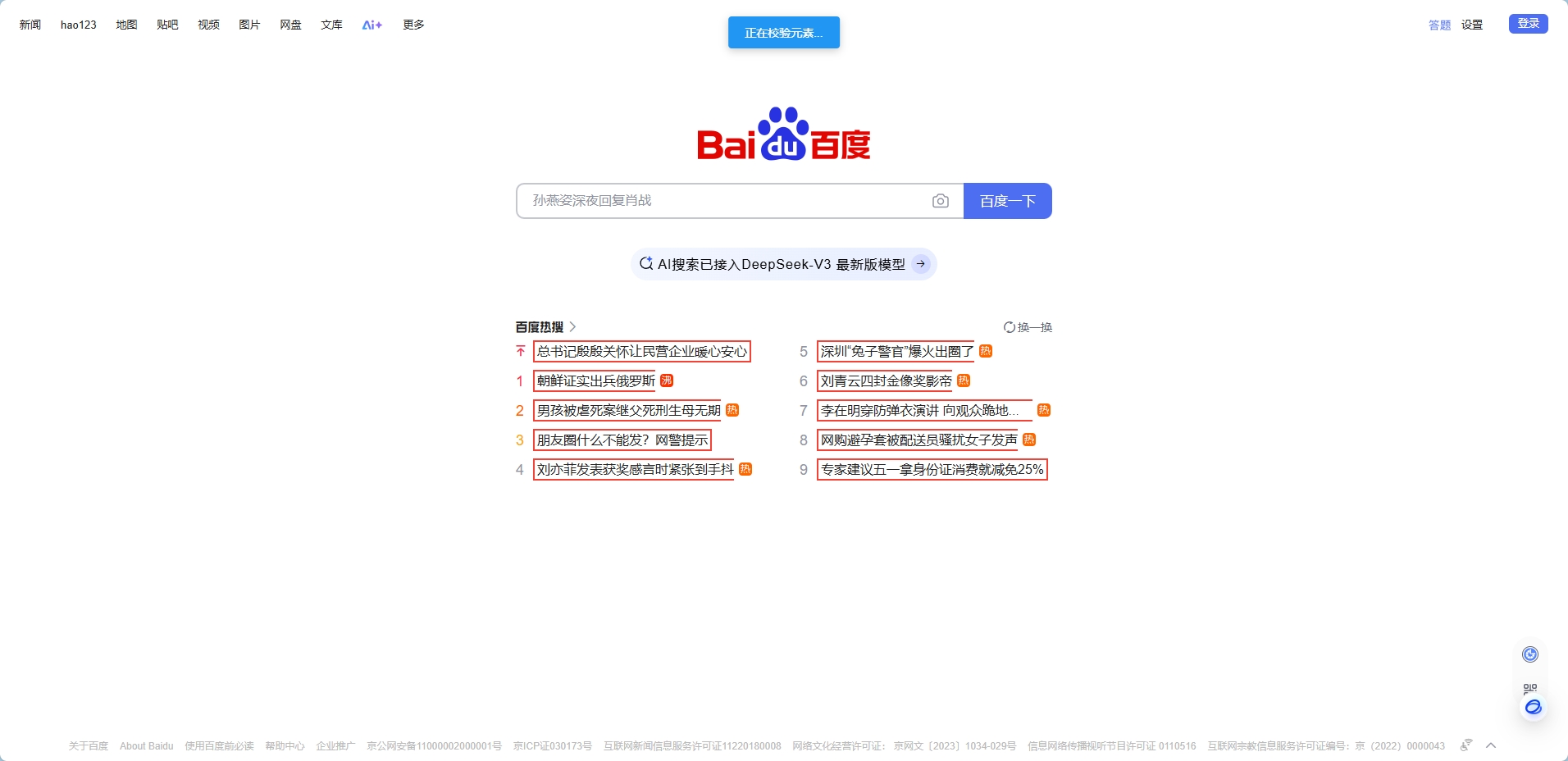The height and width of the screenshot is (761, 1568).
Task: Click the 热 badge beside 深圳"兔子警官"
Action: point(986,351)
